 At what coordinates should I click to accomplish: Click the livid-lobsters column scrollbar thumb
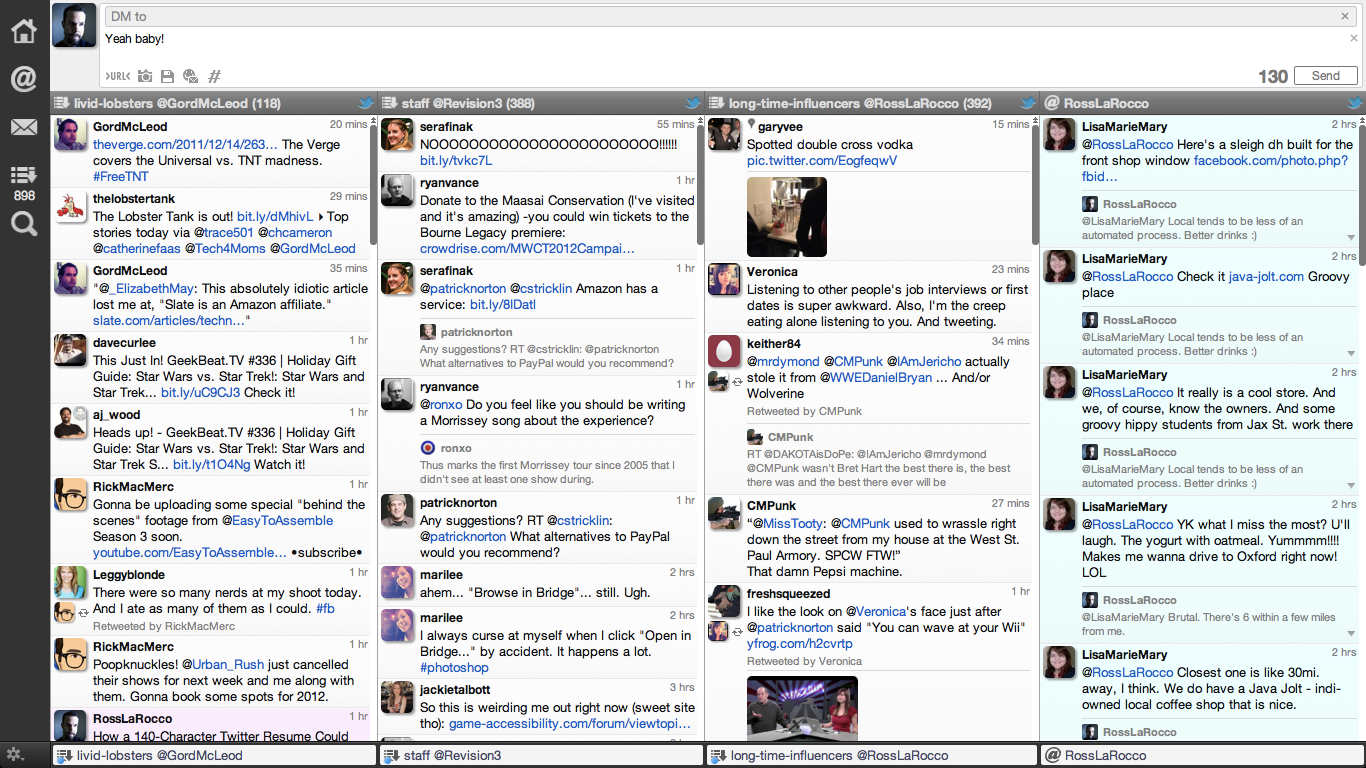(x=374, y=186)
